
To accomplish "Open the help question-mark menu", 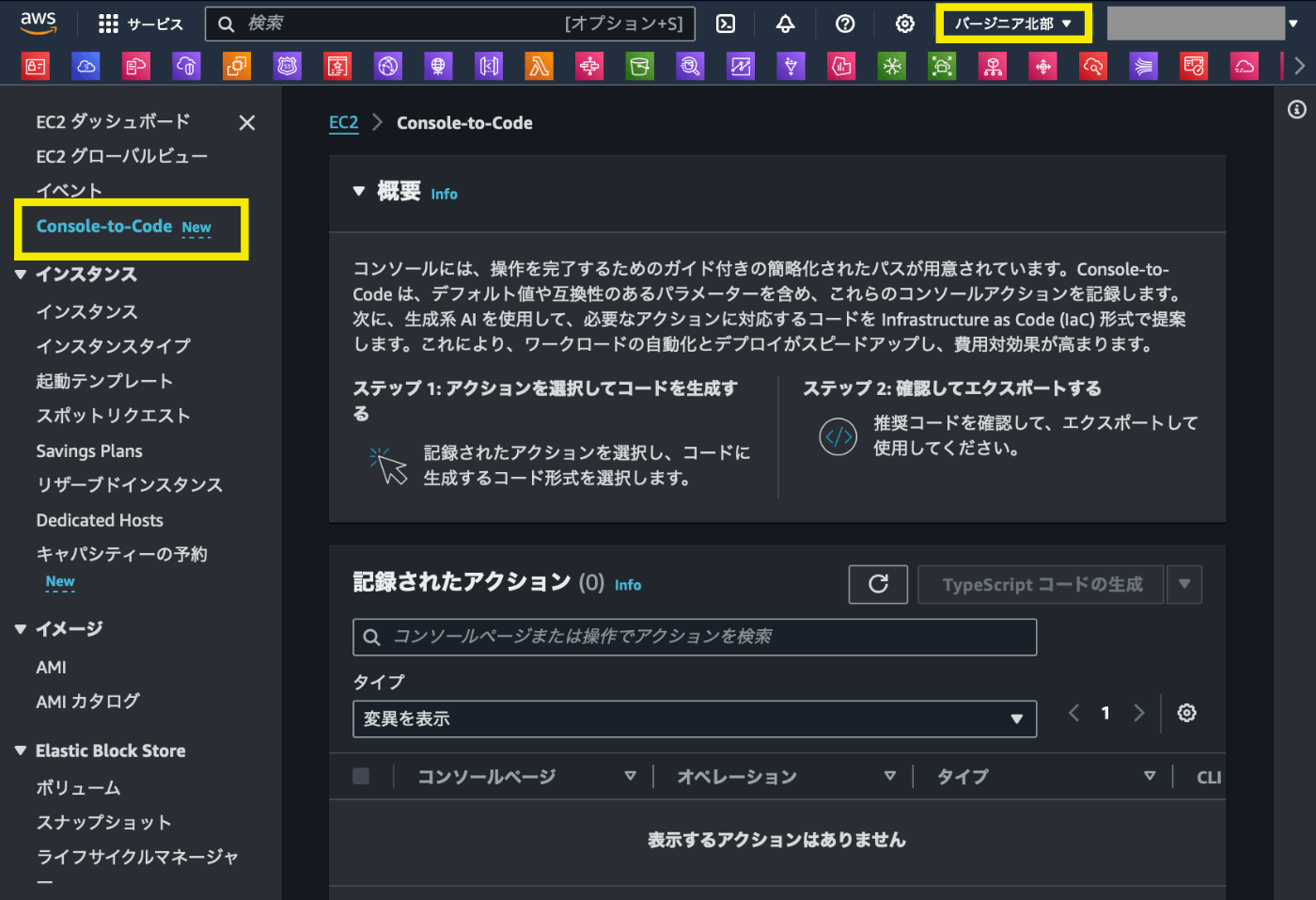I will tap(845, 24).
